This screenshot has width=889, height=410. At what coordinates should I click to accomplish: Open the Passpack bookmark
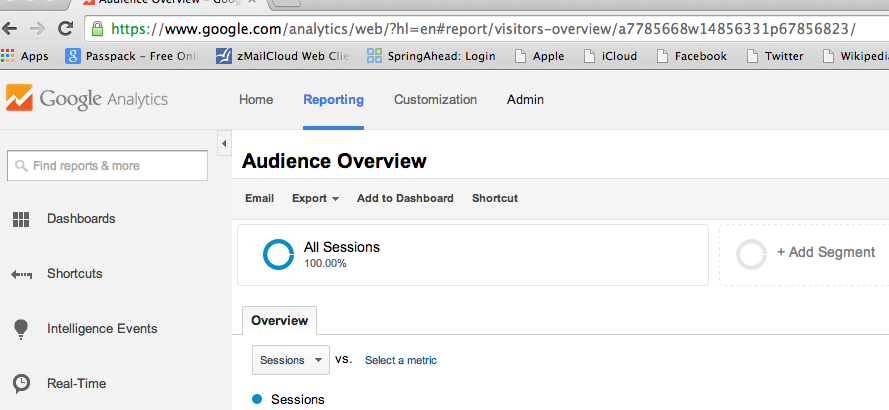(x=132, y=56)
